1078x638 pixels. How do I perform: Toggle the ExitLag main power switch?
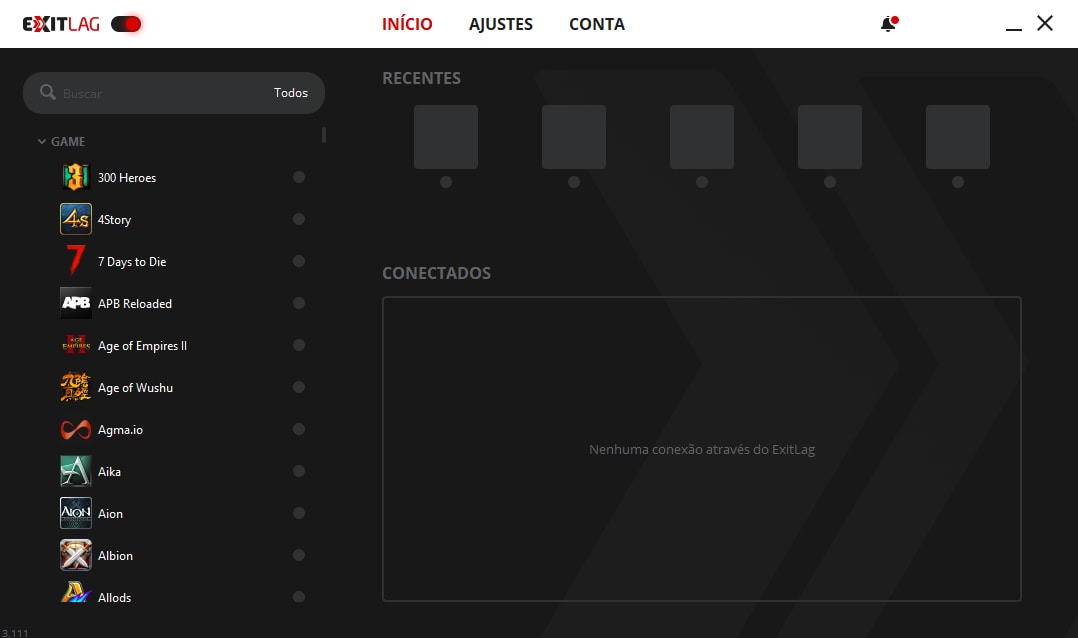tap(126, 24)
